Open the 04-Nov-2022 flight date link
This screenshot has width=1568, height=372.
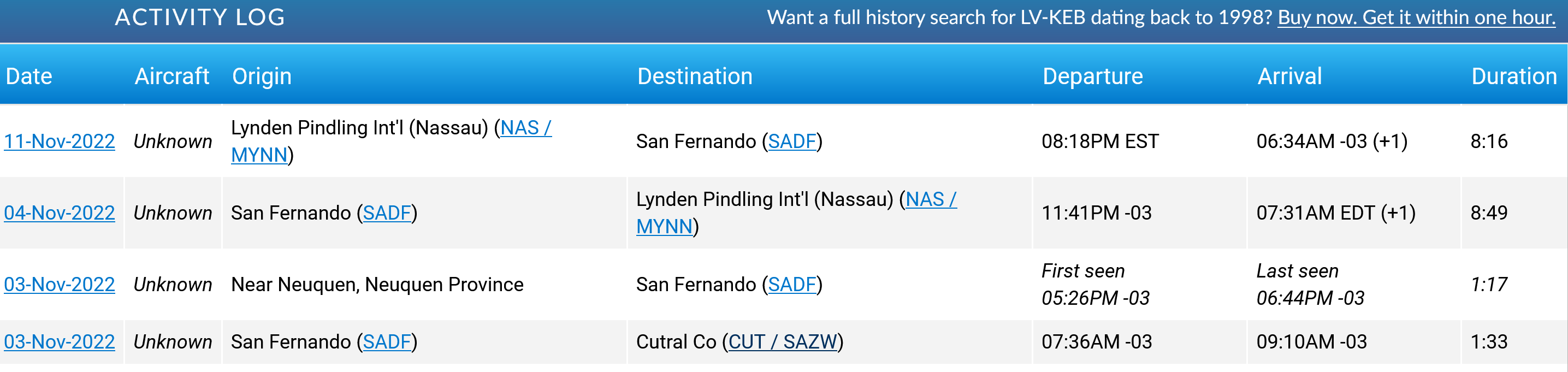click(x=60, y=213)
